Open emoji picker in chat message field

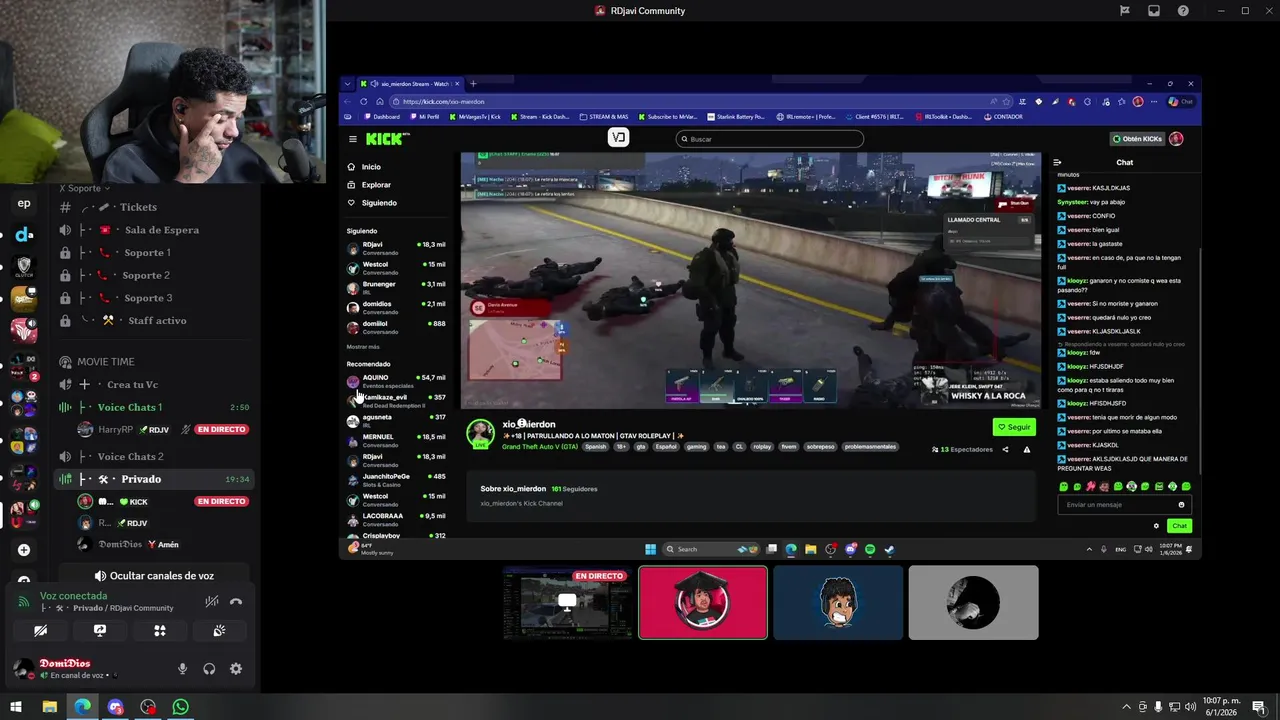coord(1181,505)
